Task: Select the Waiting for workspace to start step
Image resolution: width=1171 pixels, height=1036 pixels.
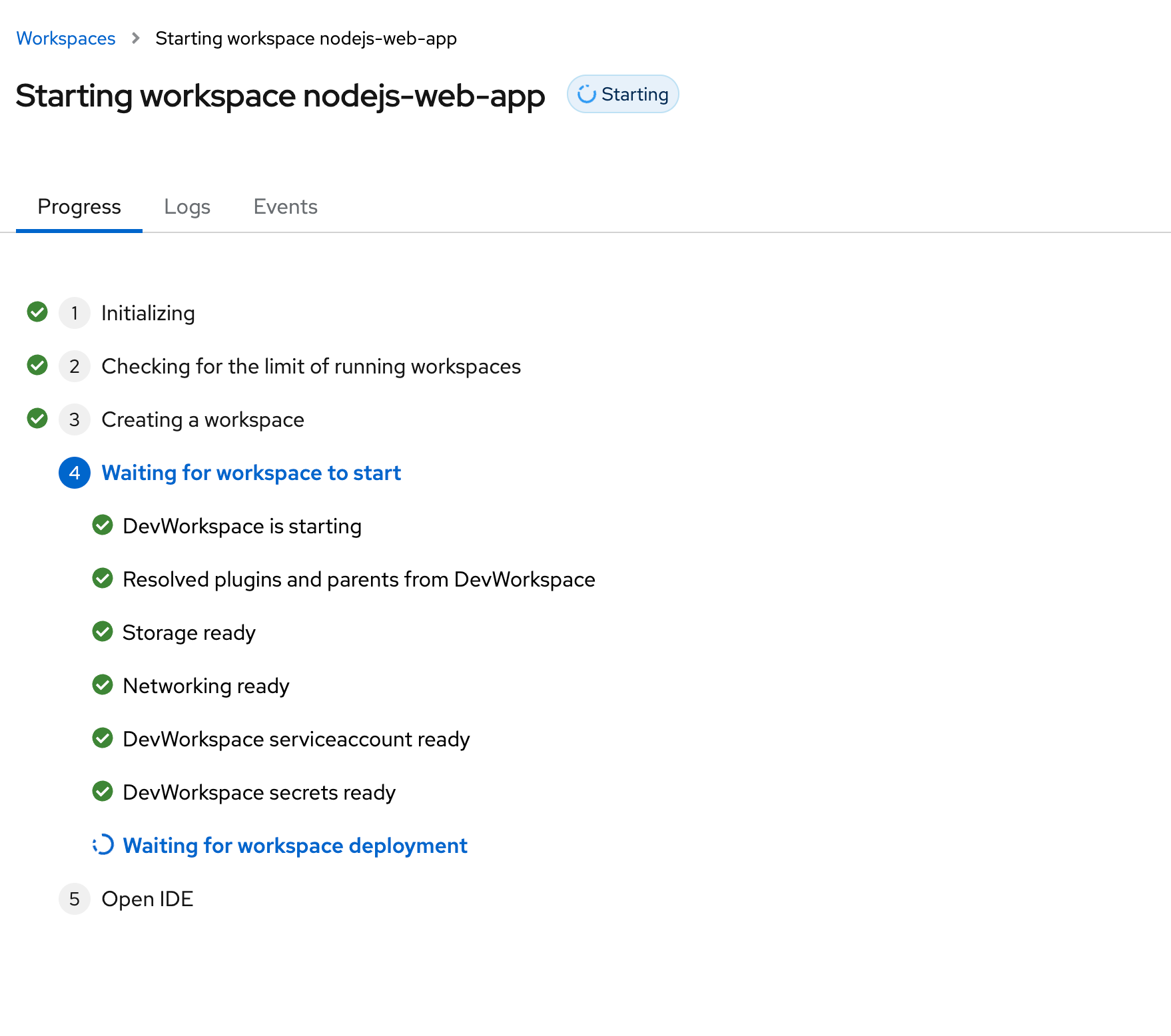Action: click(251, 473)
